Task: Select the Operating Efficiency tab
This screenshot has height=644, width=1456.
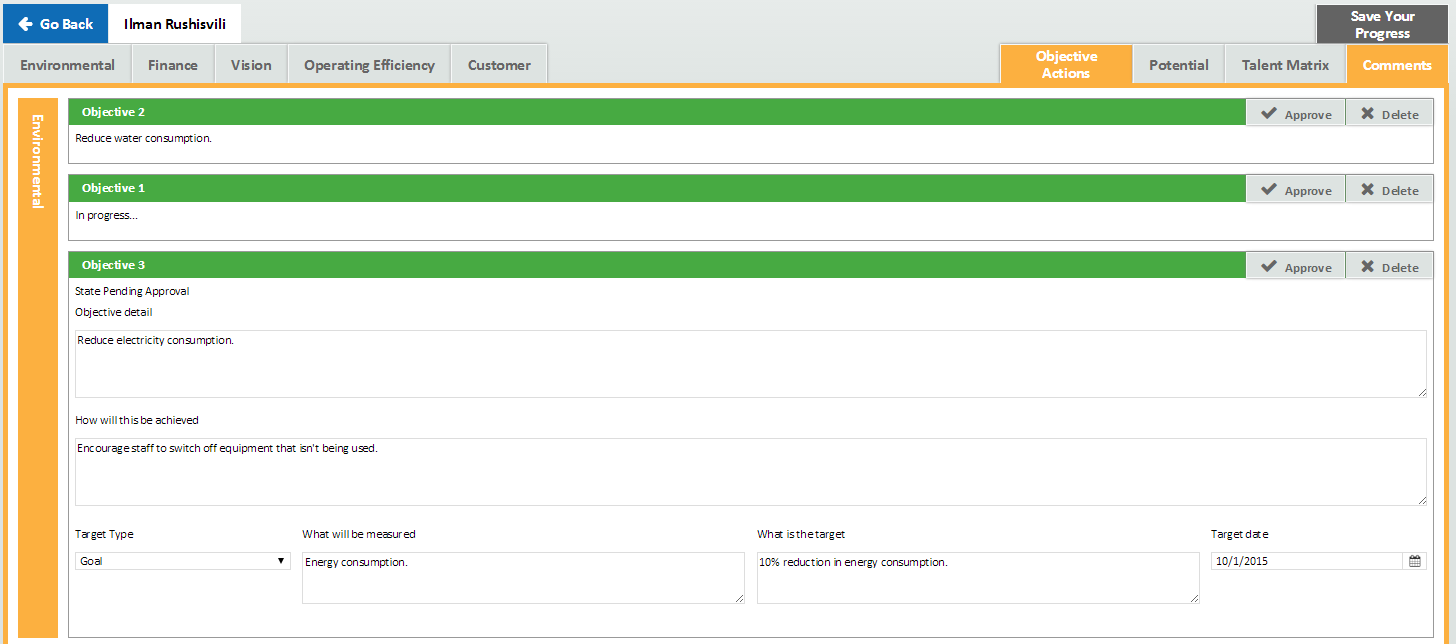Action: [x=369, y=65]
